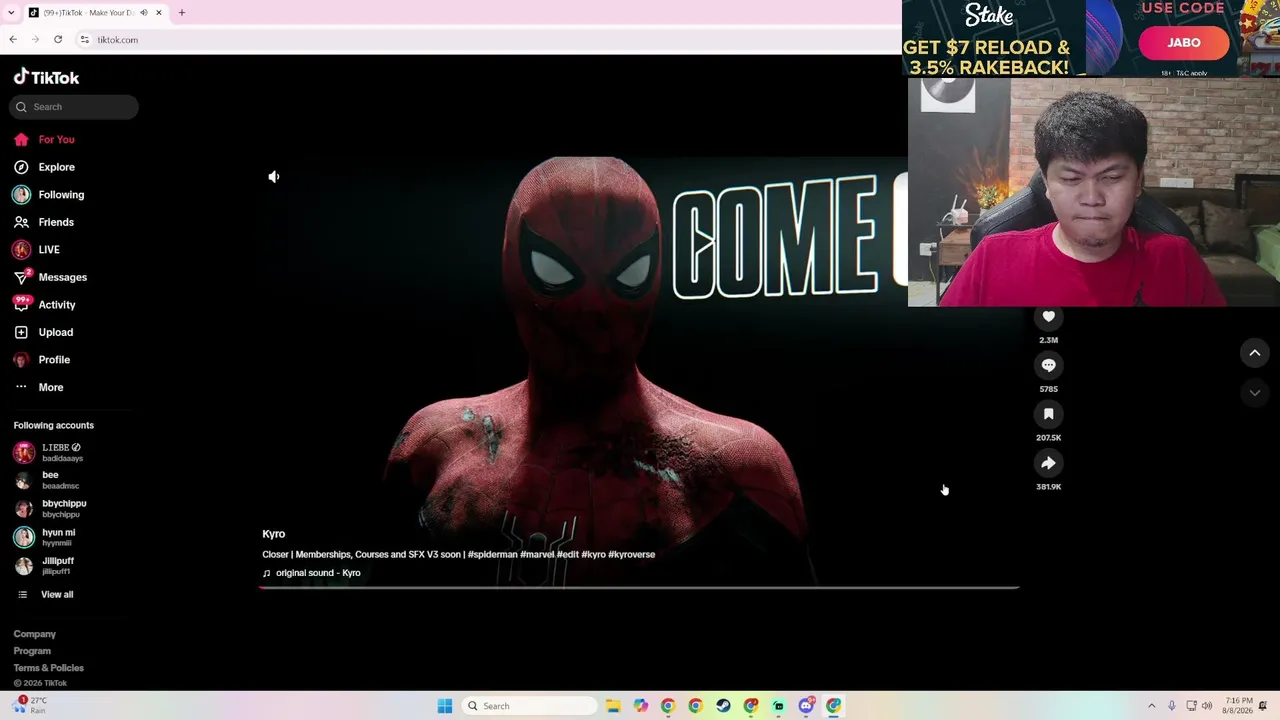1280x720 pixels.
Task: Launch Copilot from the taskbar
Action: click(x=640, y=706)
